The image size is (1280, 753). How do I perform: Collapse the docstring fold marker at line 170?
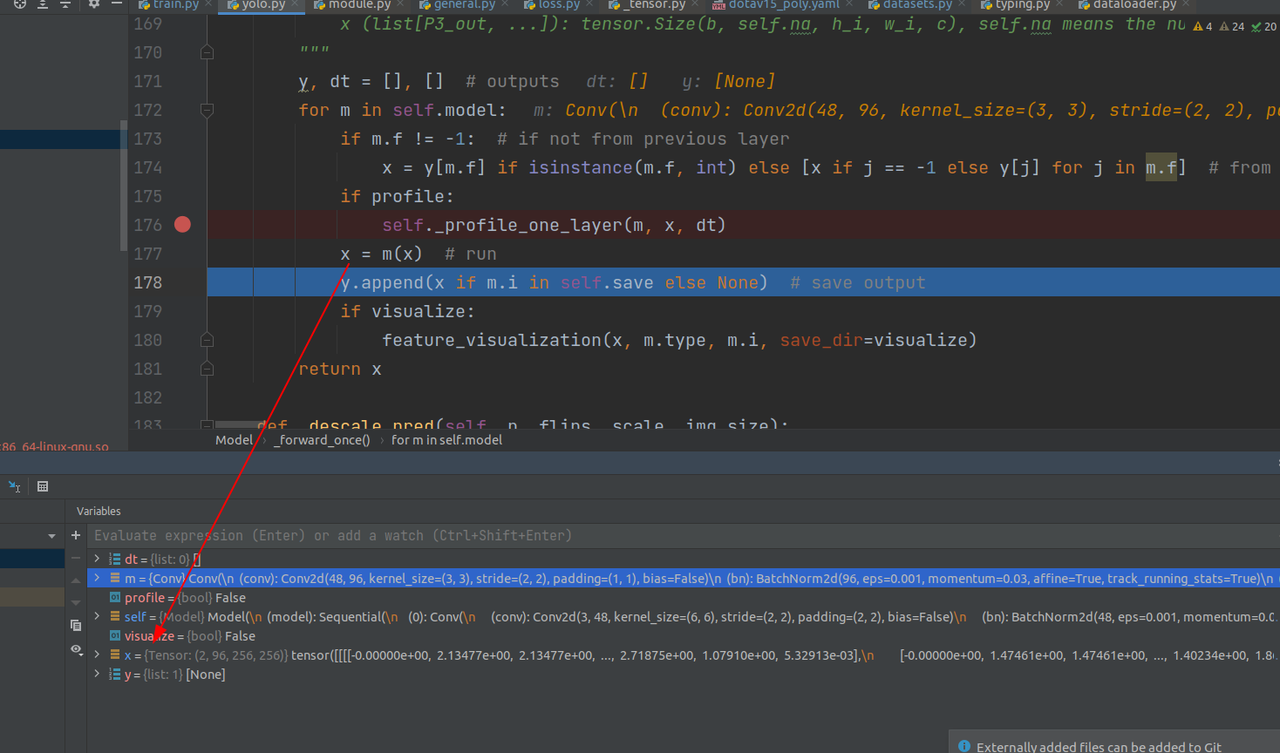tap(207, 52)
